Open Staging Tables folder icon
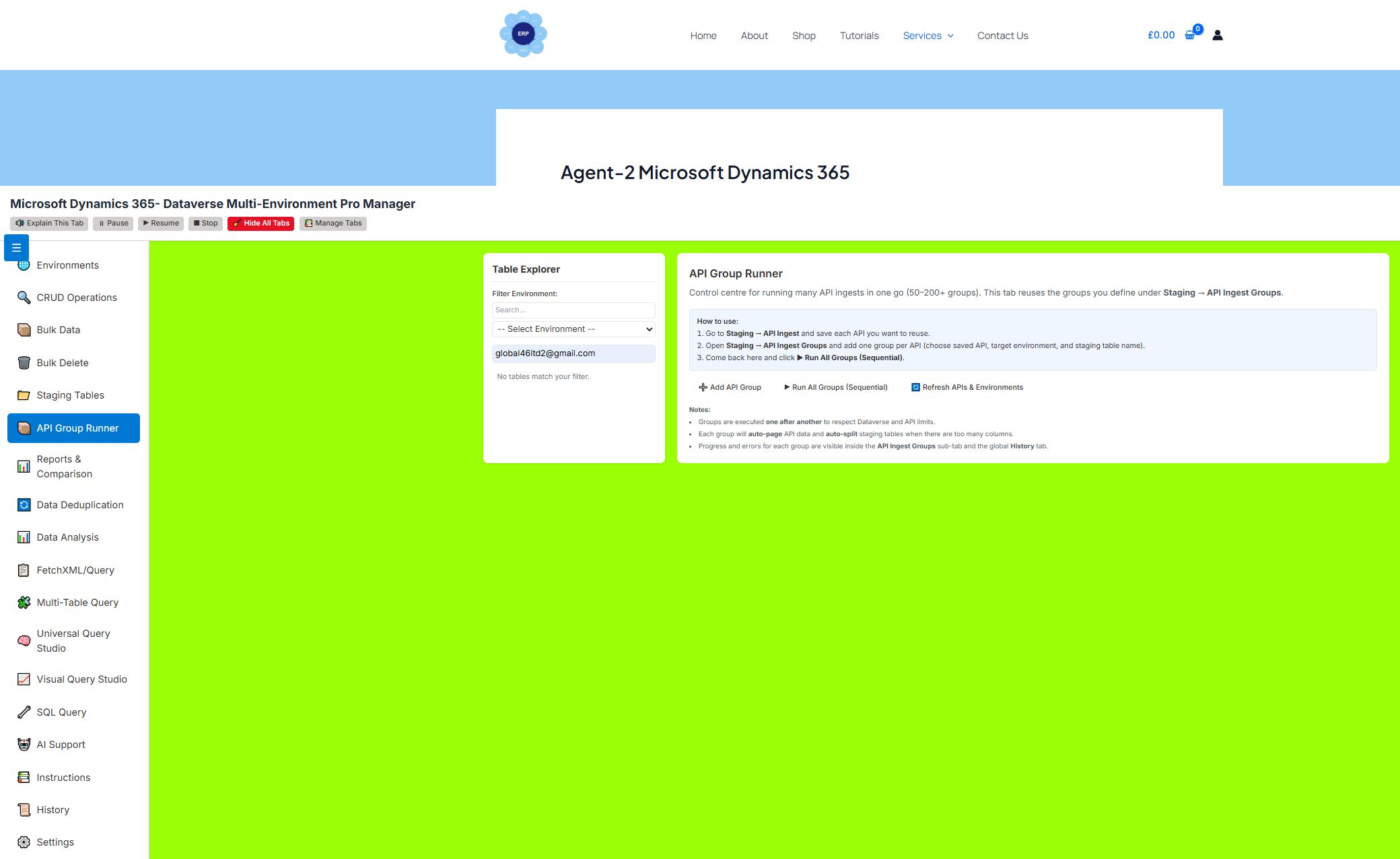 coord(24,395)
